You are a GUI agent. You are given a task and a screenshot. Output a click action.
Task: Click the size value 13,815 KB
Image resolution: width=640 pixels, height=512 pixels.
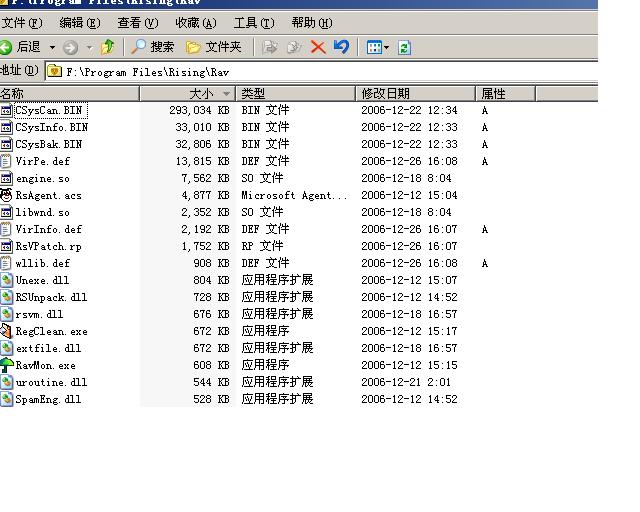point(202,161)
